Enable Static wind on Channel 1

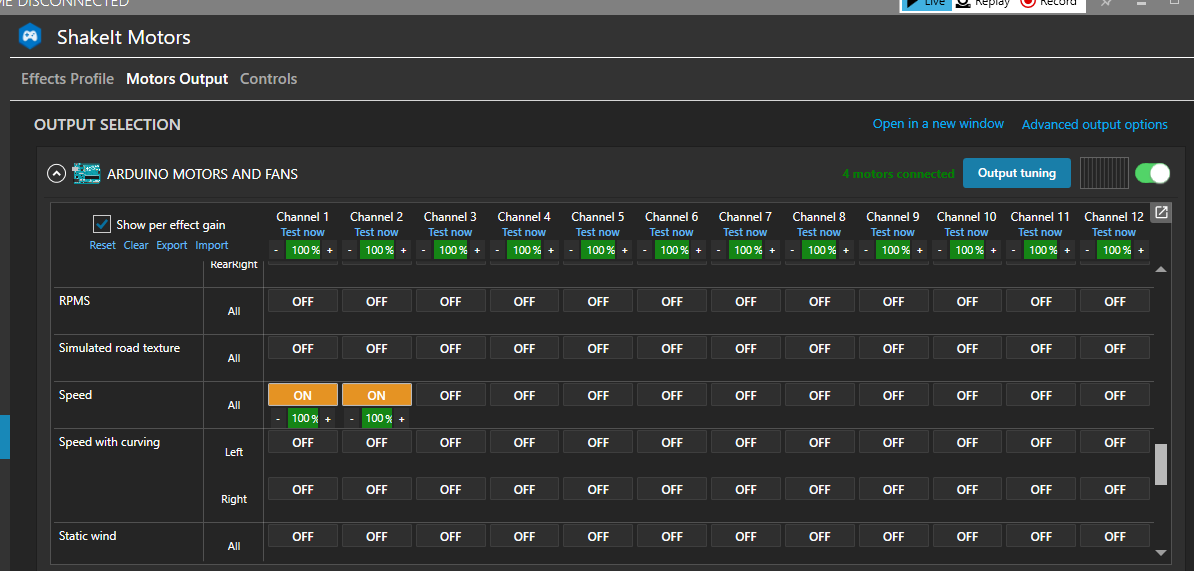point(303,536)
